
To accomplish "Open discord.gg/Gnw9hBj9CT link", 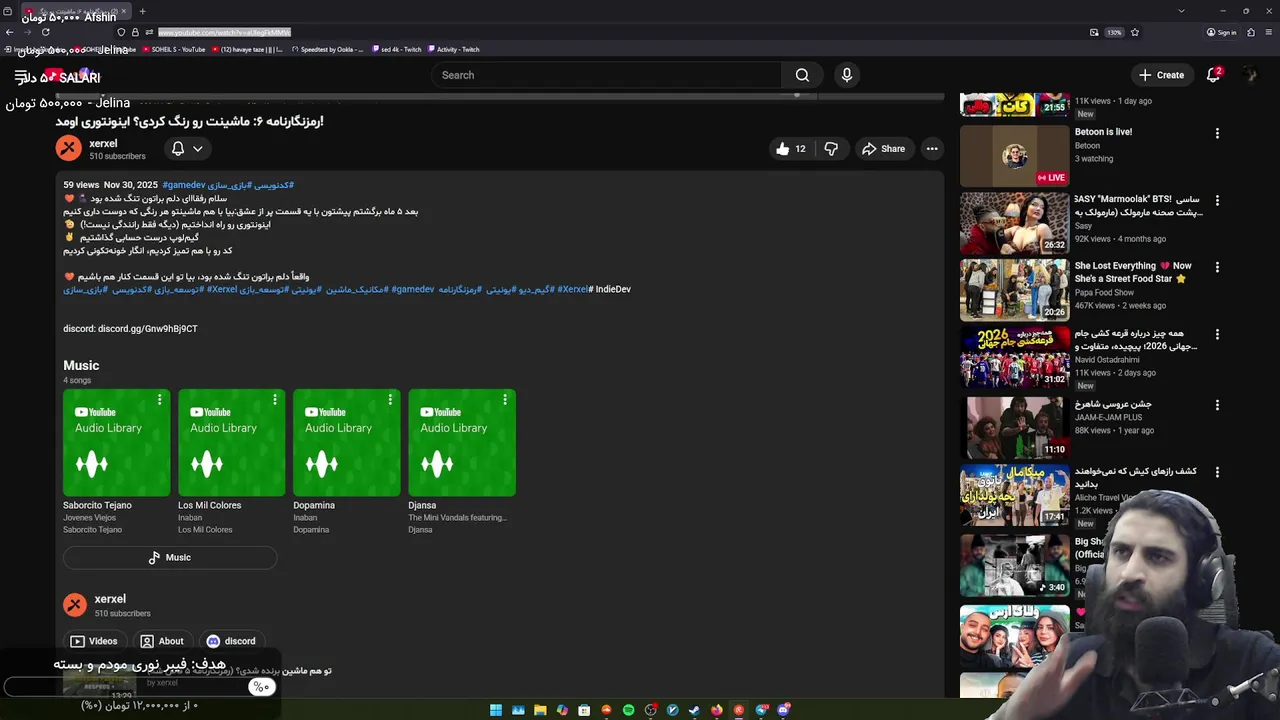I will click(148, 329).
